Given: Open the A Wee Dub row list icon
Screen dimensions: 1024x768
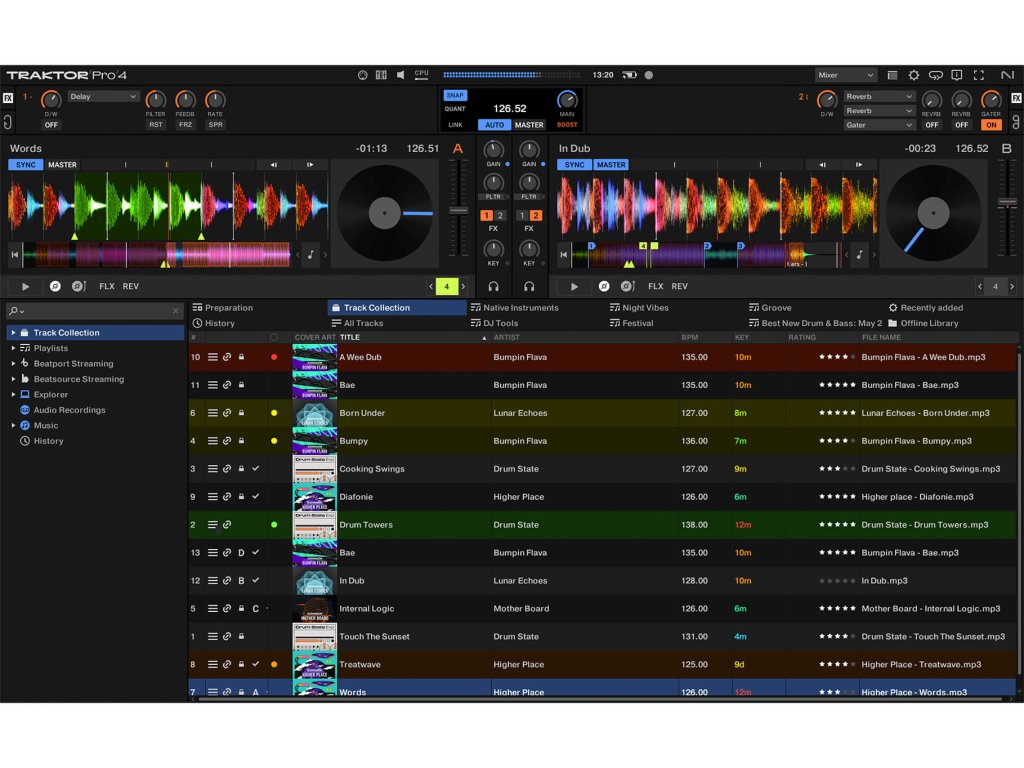Looking at the screenshot, I should pos(212,357).
